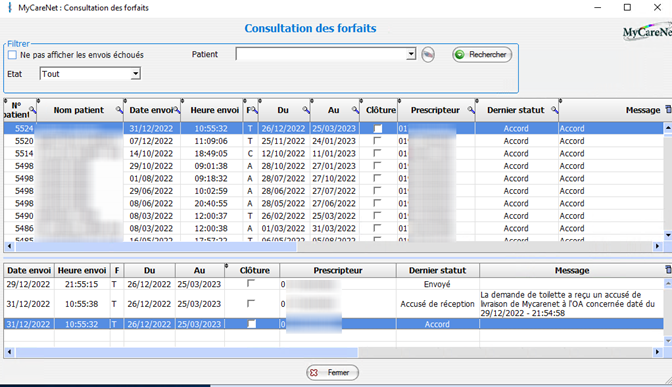Screen dimensions: 672x387
Task: Click search icon in N° patient column header
Action: tap(33, 110)
